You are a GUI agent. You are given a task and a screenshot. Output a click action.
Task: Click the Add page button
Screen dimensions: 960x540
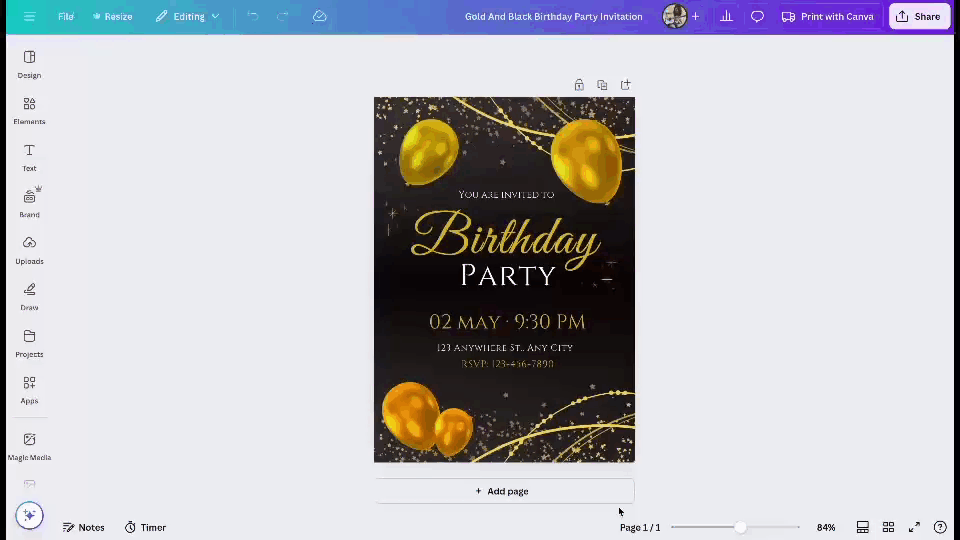504,491
